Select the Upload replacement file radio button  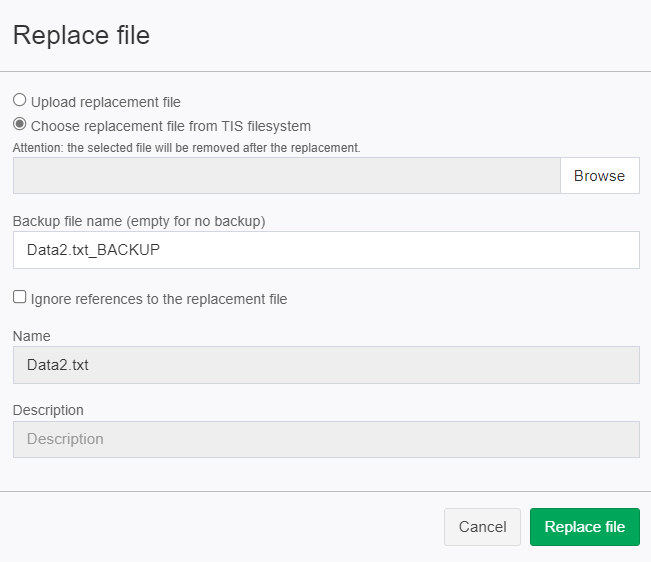(x=20, y=100)
